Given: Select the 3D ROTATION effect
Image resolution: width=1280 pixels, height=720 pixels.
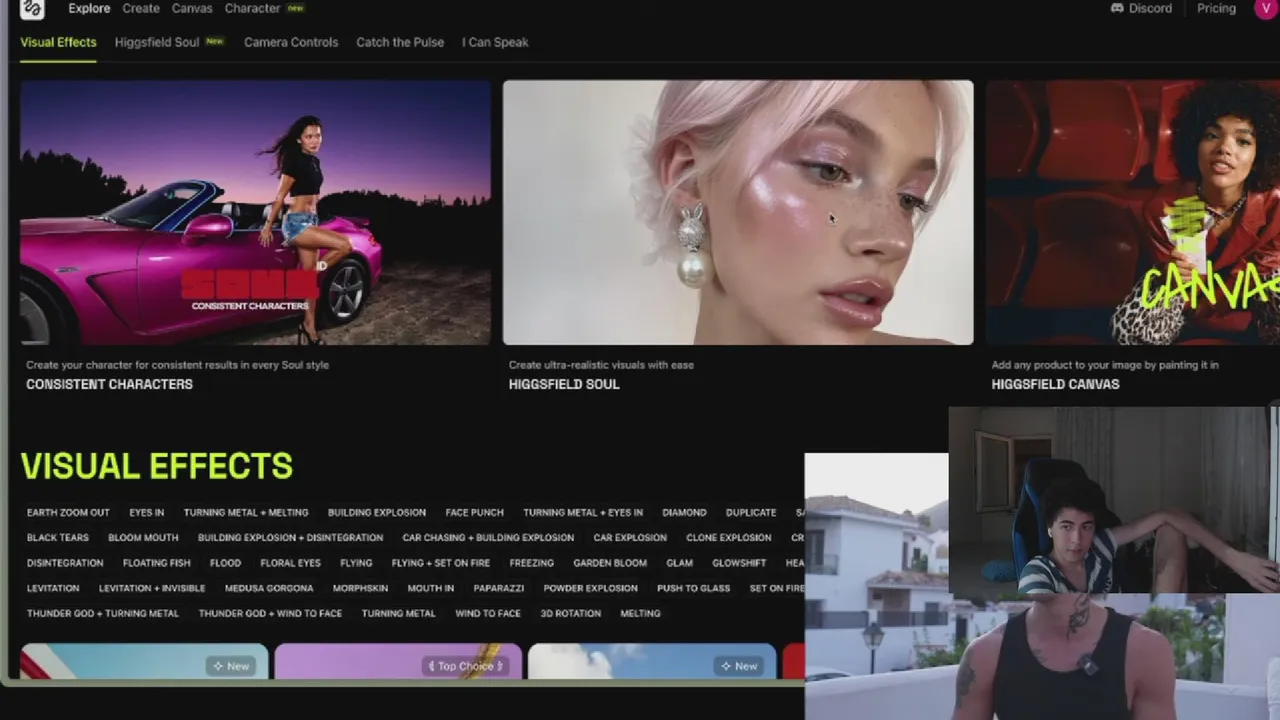Looking at the screenshot, I should (571, 613).
